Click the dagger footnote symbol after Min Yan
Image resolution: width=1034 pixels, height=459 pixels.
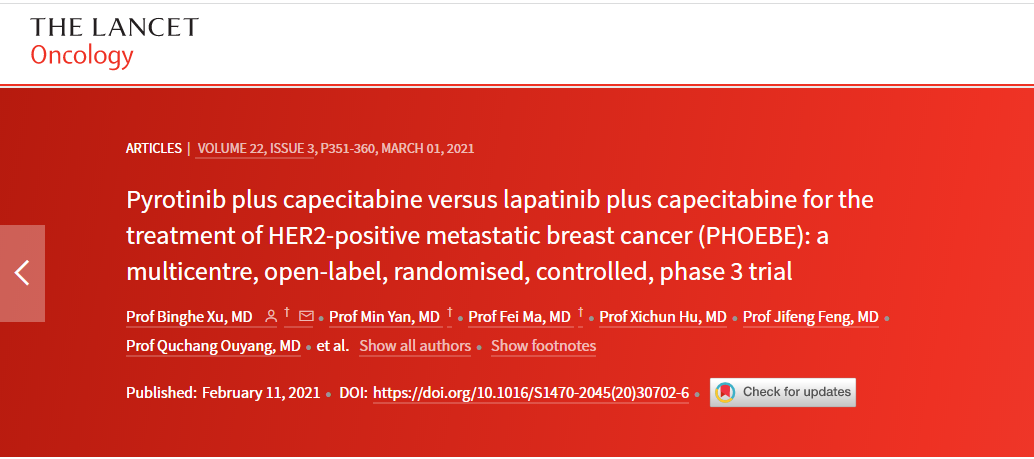point(450,313)
